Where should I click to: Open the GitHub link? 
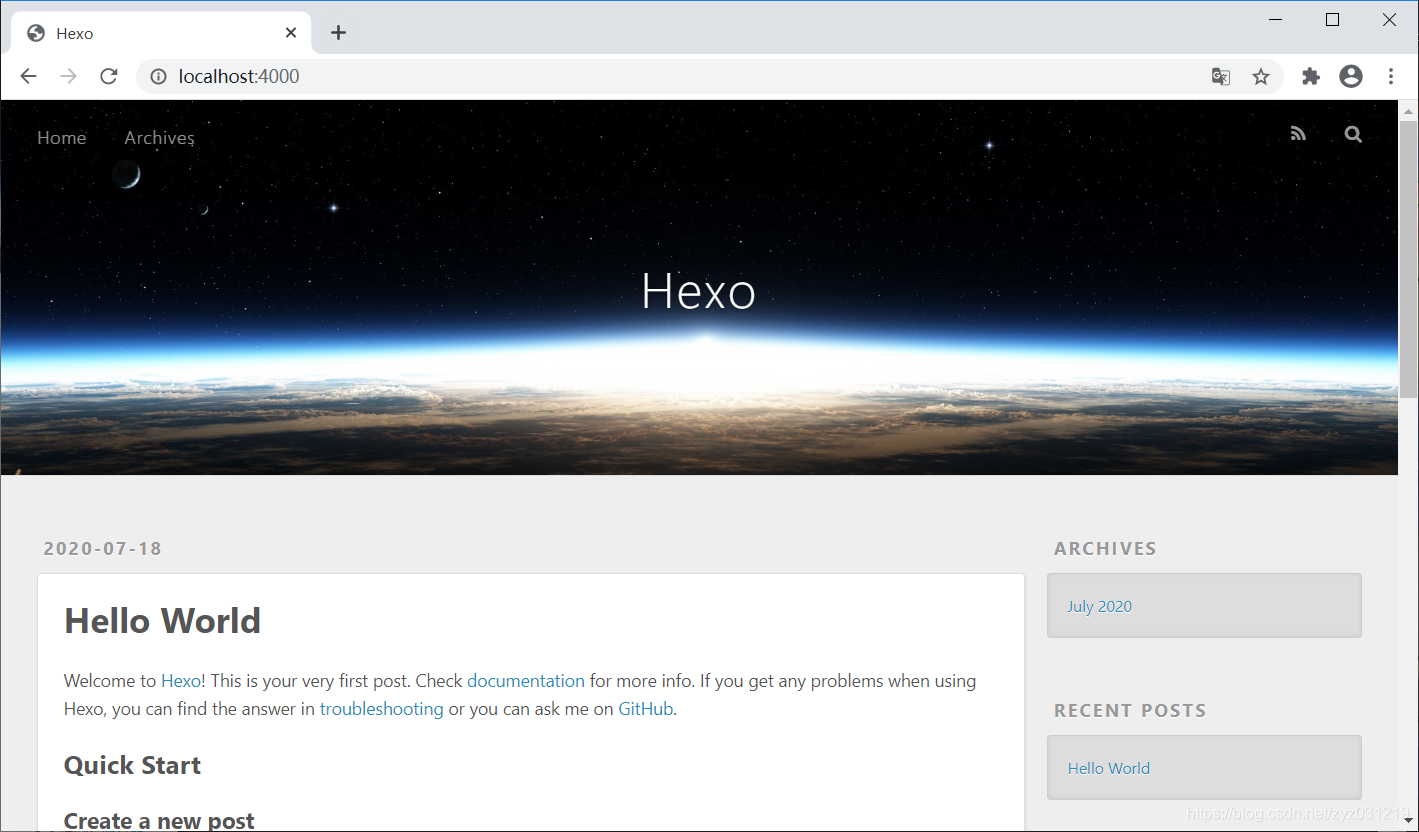pos(646,709)
